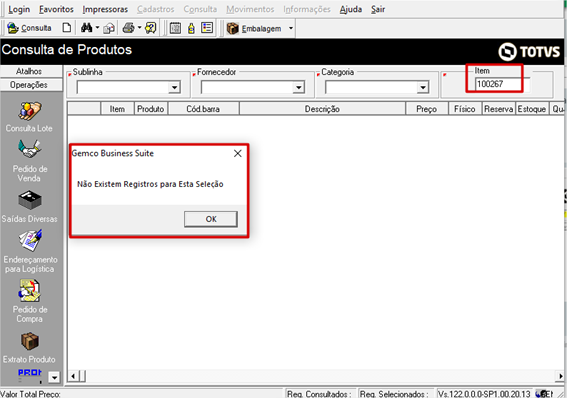Click the Descrição column header
Image resolution: width=567 pixels, height=398 pixels.
pos(322,109)
